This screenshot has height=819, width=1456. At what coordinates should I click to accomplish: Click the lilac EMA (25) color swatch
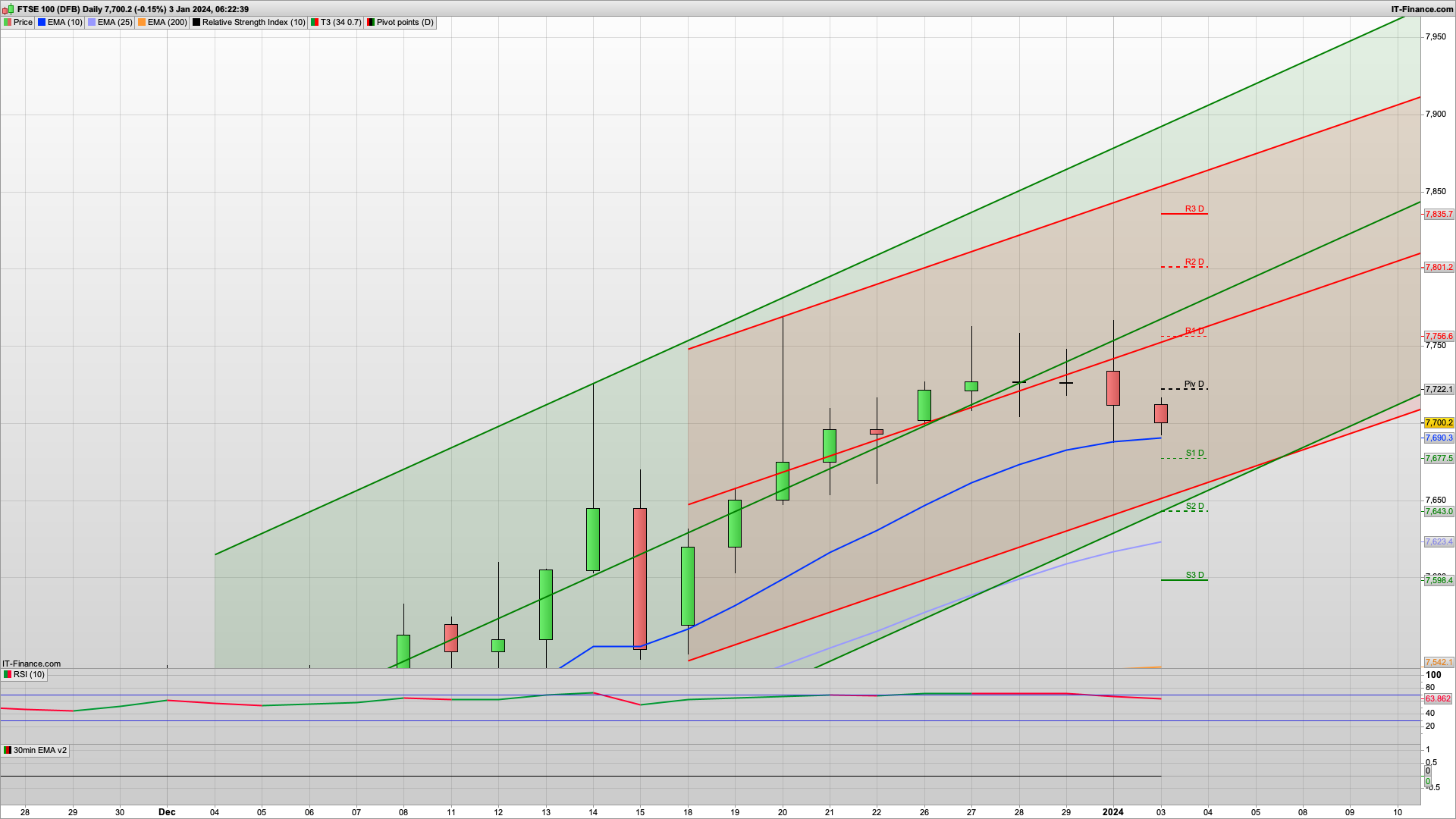[92, 23]
